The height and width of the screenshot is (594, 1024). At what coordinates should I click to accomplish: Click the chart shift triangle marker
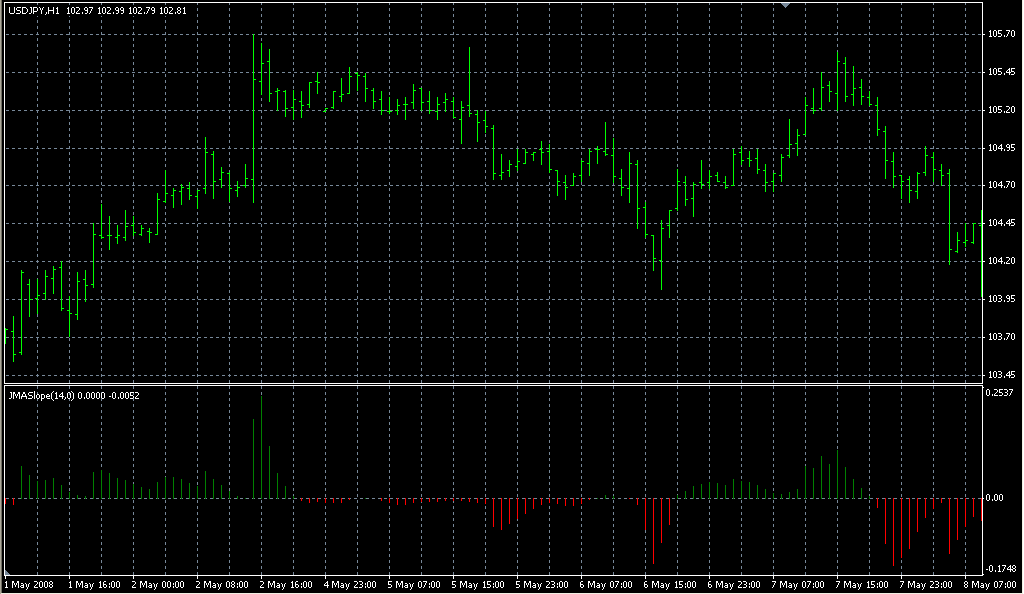point(787,6)
